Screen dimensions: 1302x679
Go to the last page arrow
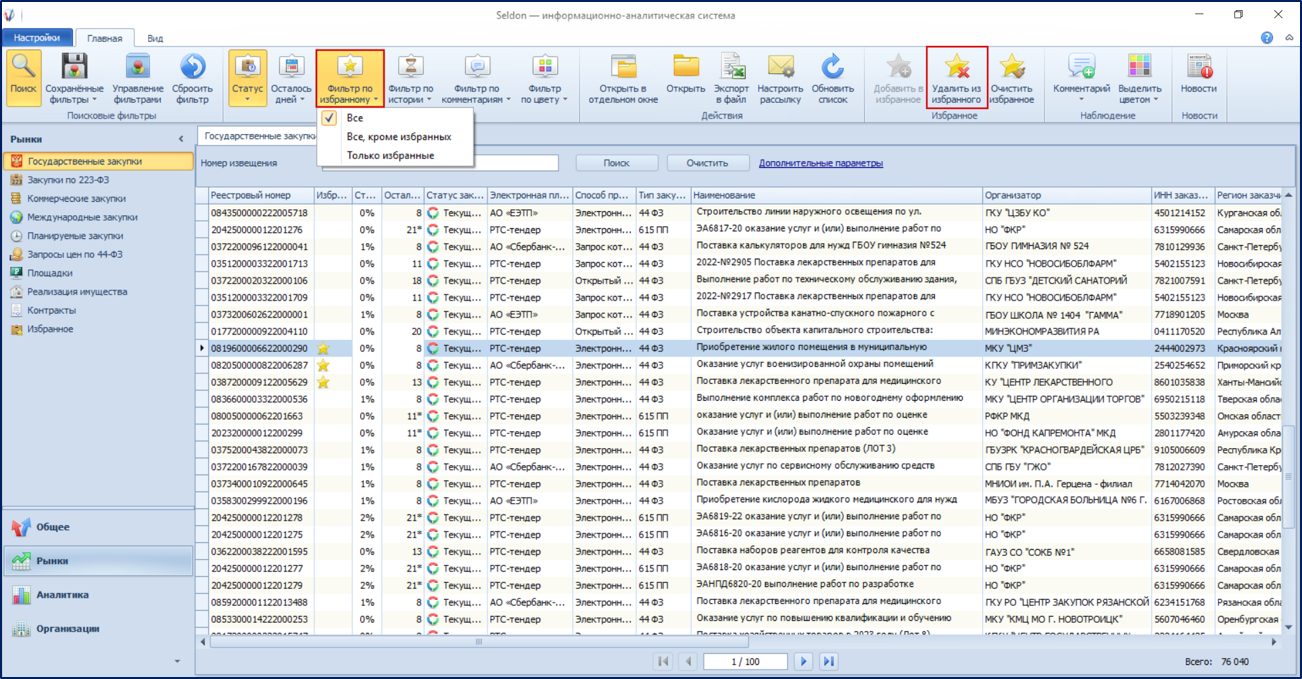[828, 661]
